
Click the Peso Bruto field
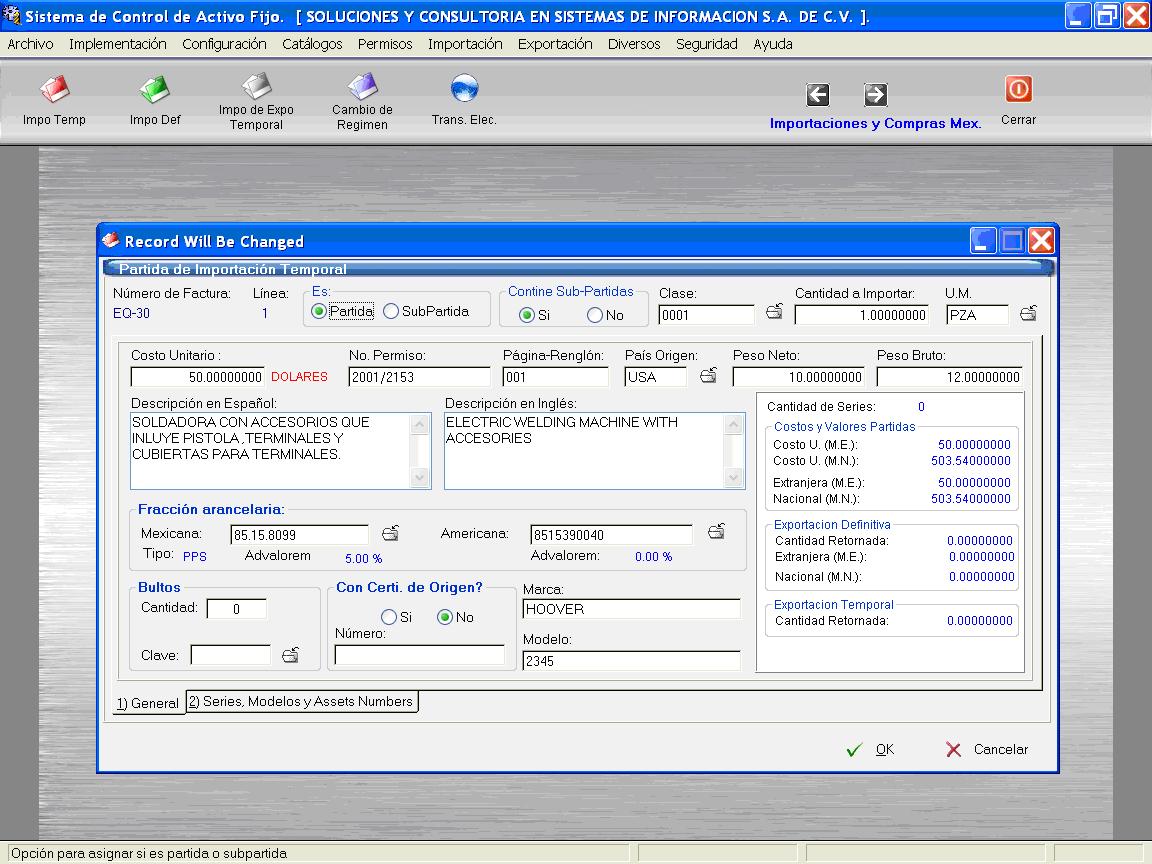pos(949,377)
